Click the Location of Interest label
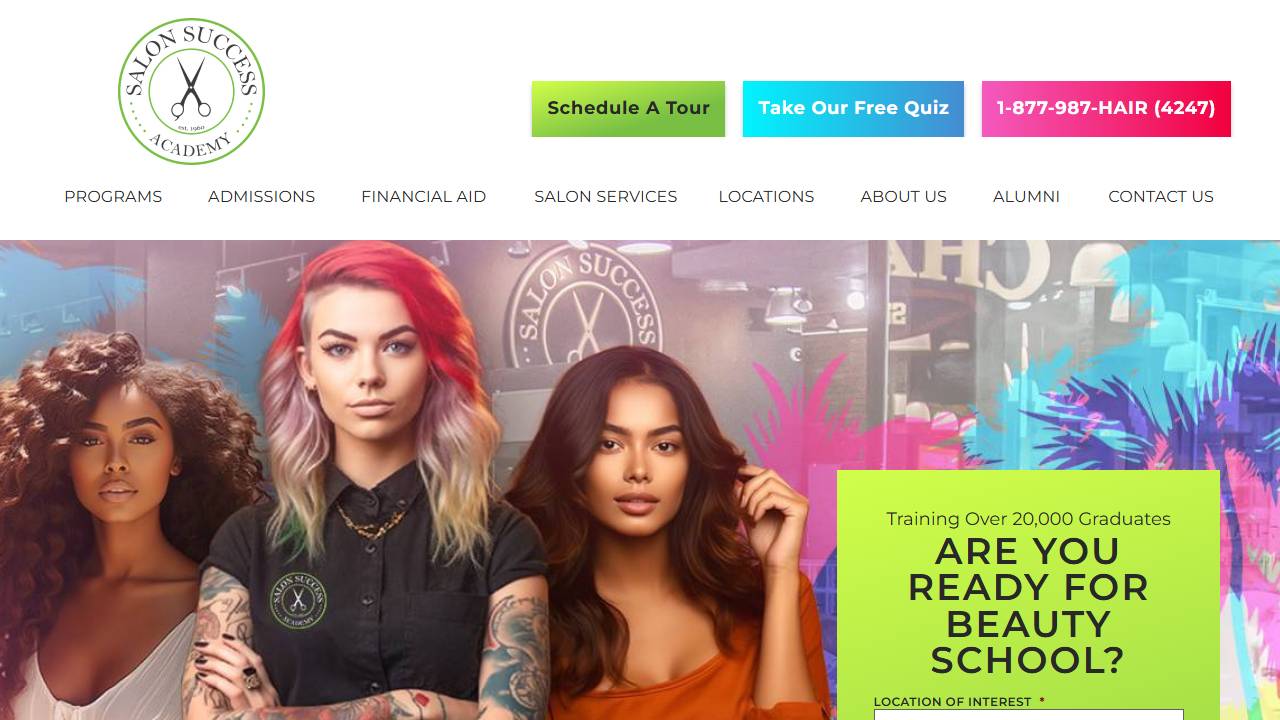This screenshot has height=720, width=1280. click(953, 702)
